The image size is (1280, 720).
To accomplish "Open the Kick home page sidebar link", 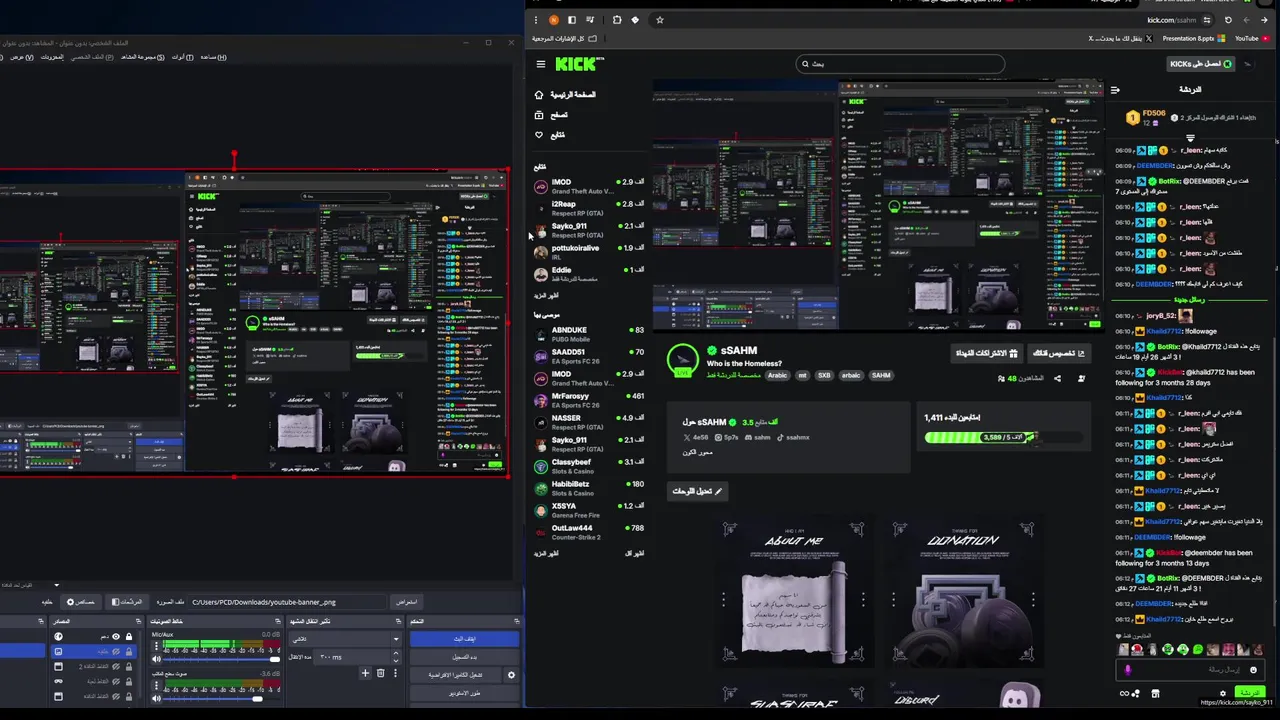I will click(x=566, y=95).
